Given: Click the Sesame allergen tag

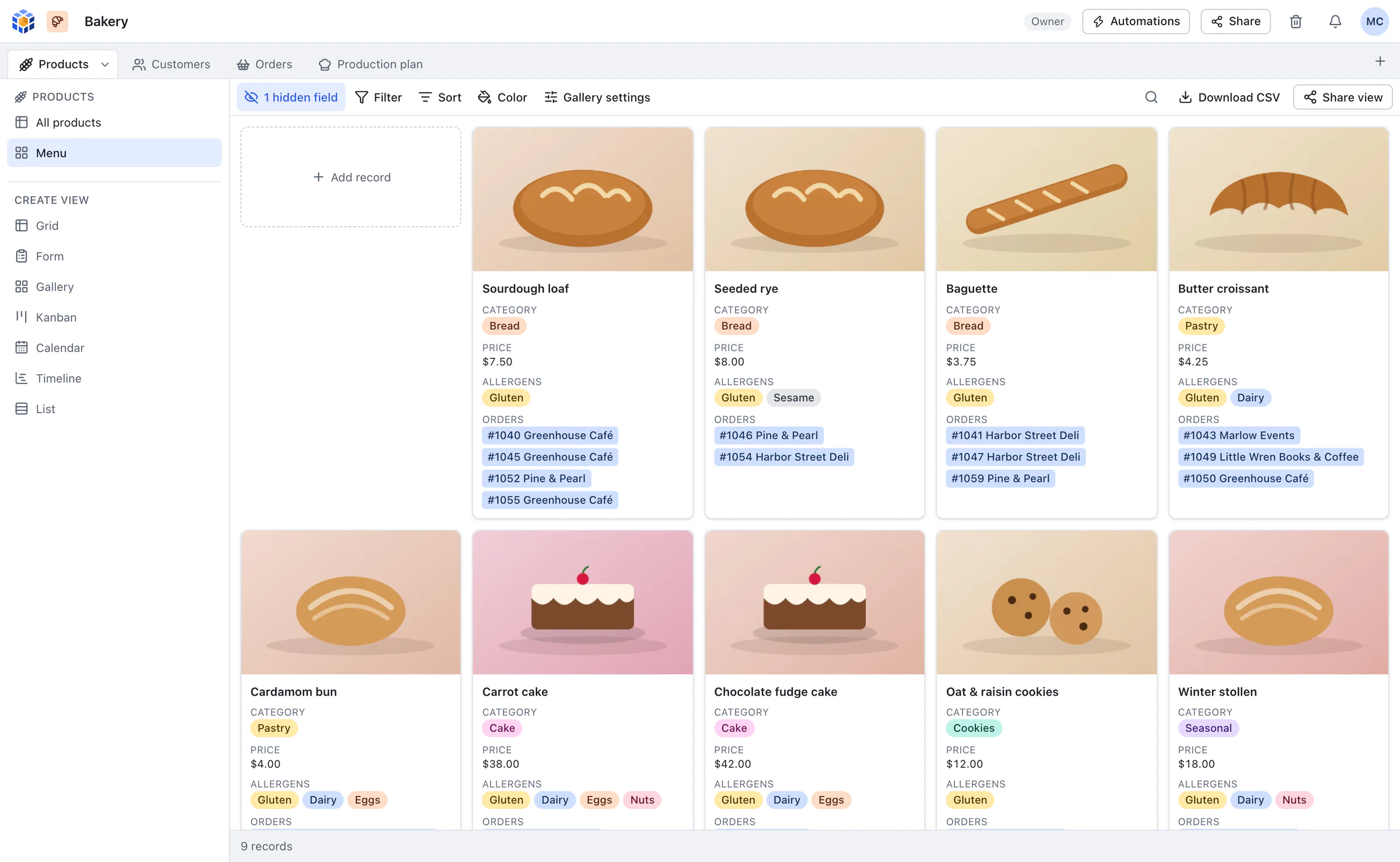Looking at the screenshot, I should 793,398.
